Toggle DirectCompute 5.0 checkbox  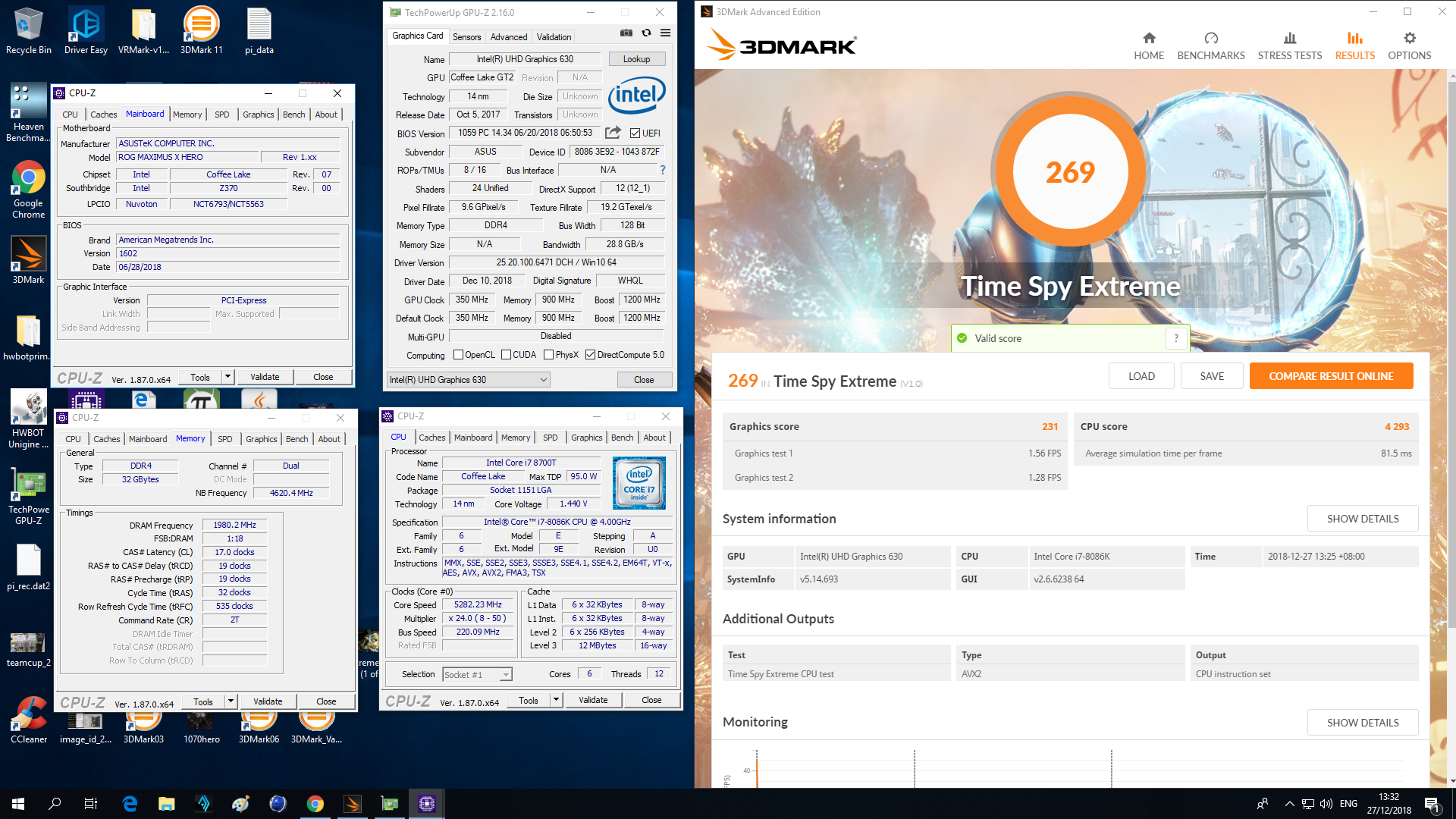pos(590,355)
